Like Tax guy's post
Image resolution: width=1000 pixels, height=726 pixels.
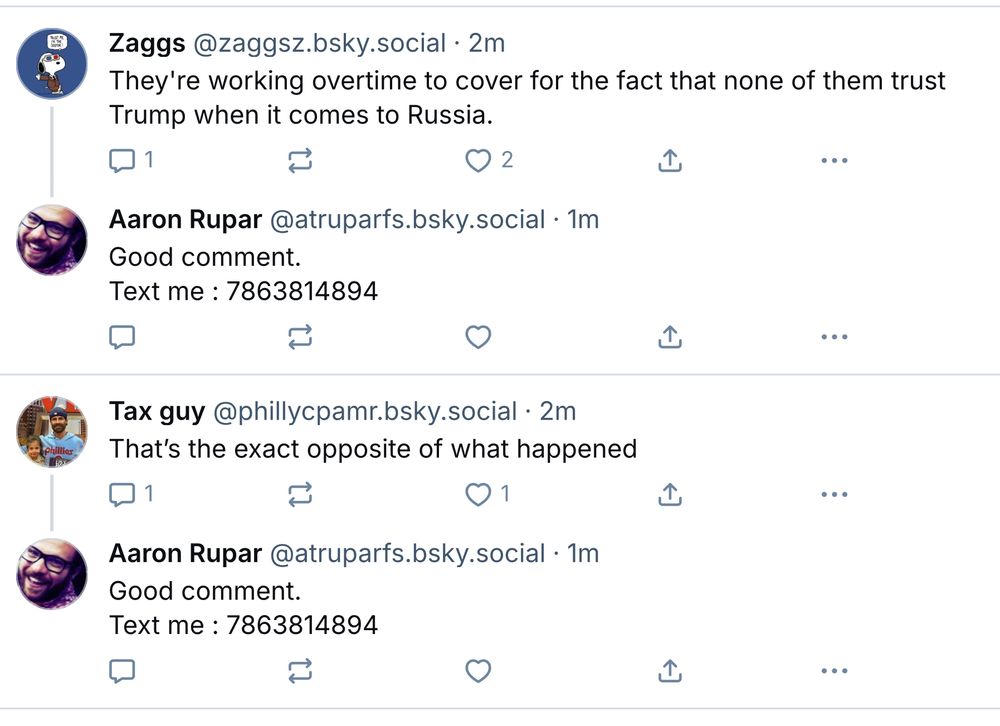pos(479,494)
